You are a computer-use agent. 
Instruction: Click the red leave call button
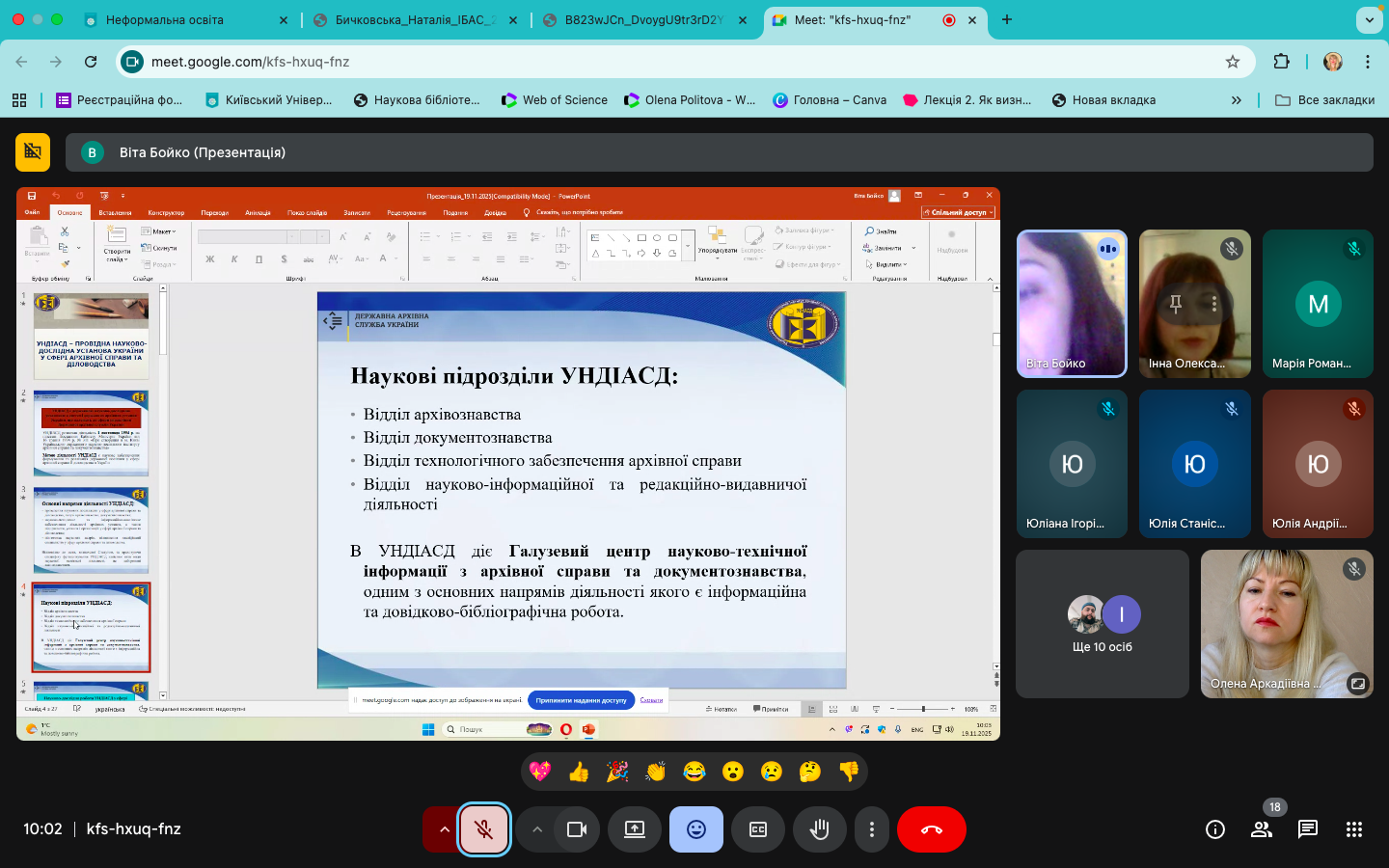[931, 829]
